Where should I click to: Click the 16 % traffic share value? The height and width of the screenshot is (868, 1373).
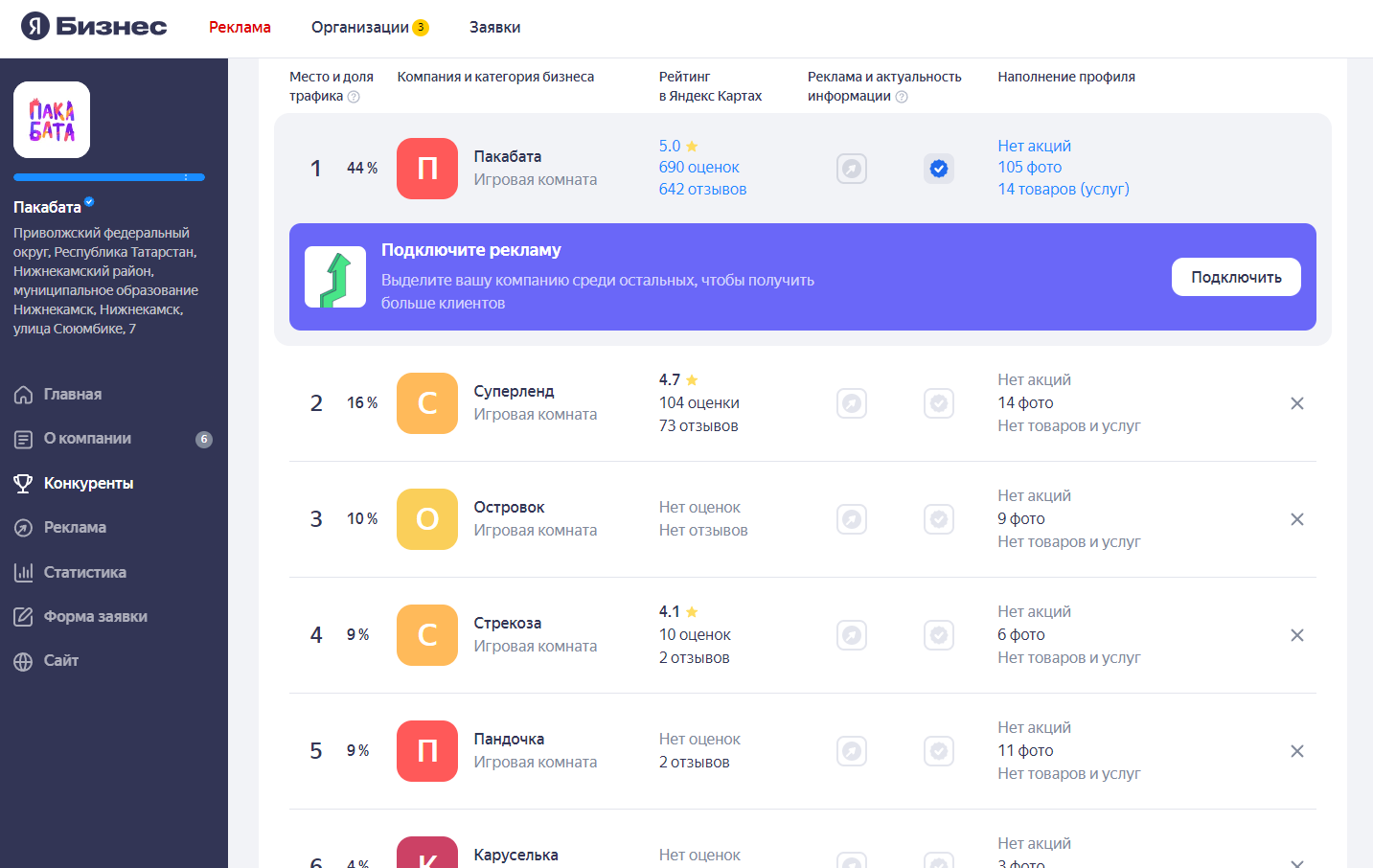[362, 402]
